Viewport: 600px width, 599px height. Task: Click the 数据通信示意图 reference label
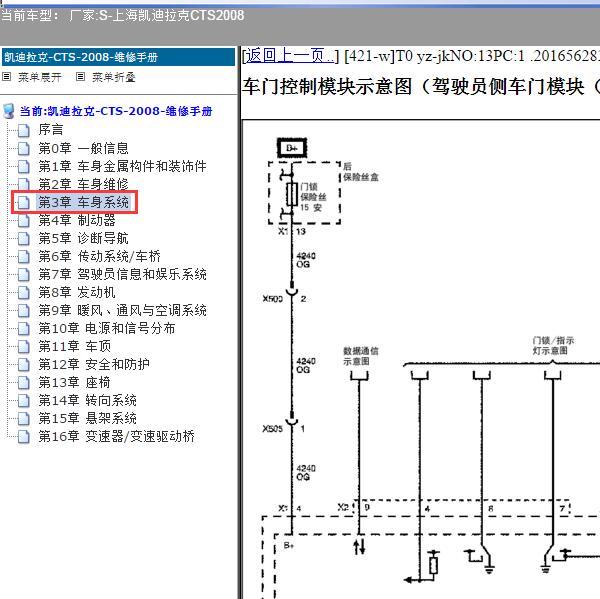[x=360, y=356]
